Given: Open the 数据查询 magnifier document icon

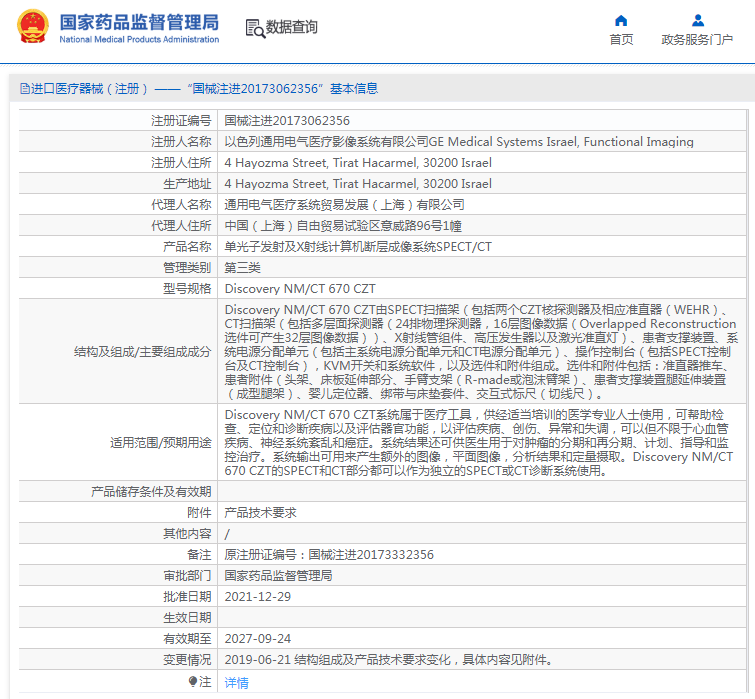Looking at the screenshot, I should (255, 28).
